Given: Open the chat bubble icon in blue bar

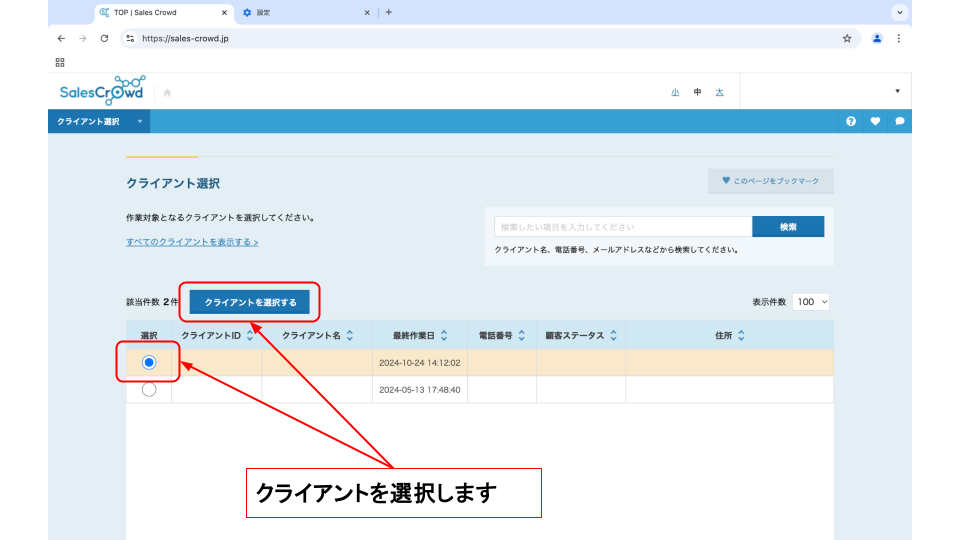Looking at the screenshot, I should [899, 121].
